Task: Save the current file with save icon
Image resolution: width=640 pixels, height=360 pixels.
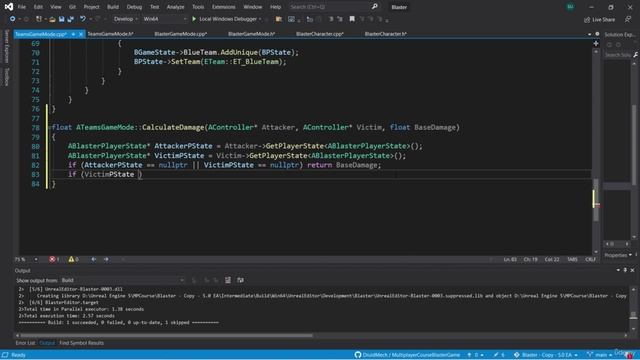Action: pos(61,19)
